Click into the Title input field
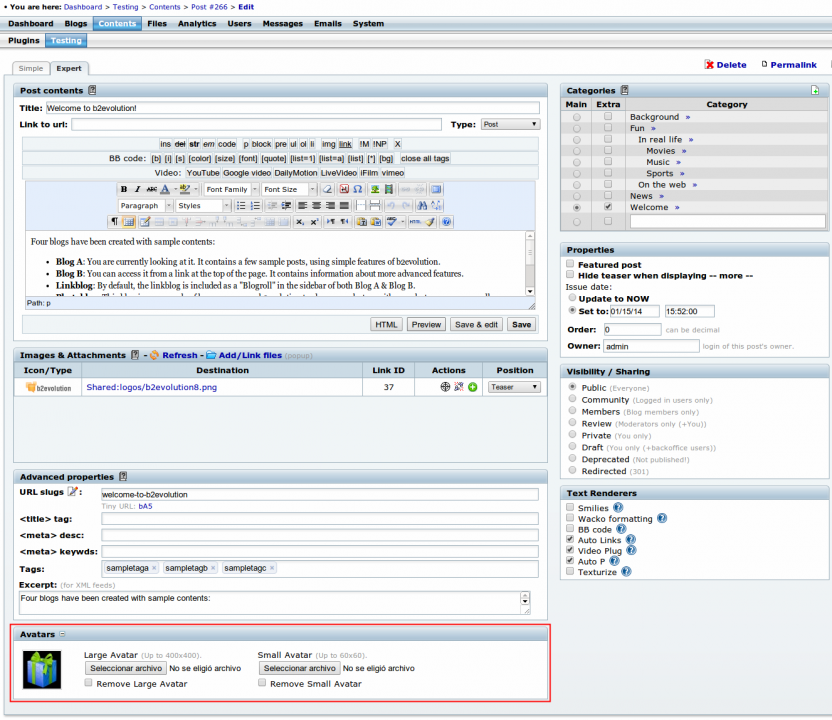832x720 pixels. click(293, 108)
